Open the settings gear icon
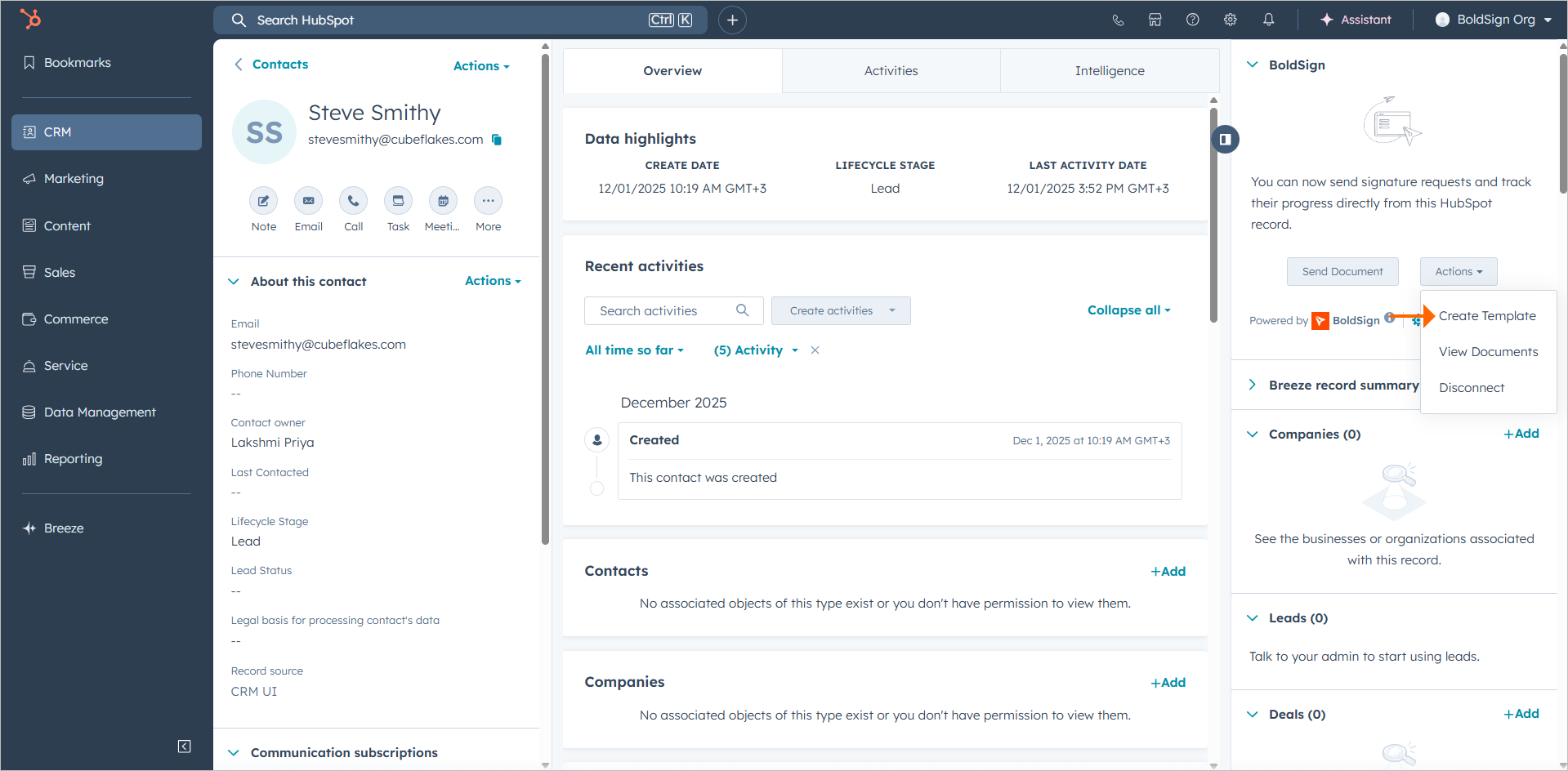Viewport: 1568px width, 771px height. (1230, 20)
